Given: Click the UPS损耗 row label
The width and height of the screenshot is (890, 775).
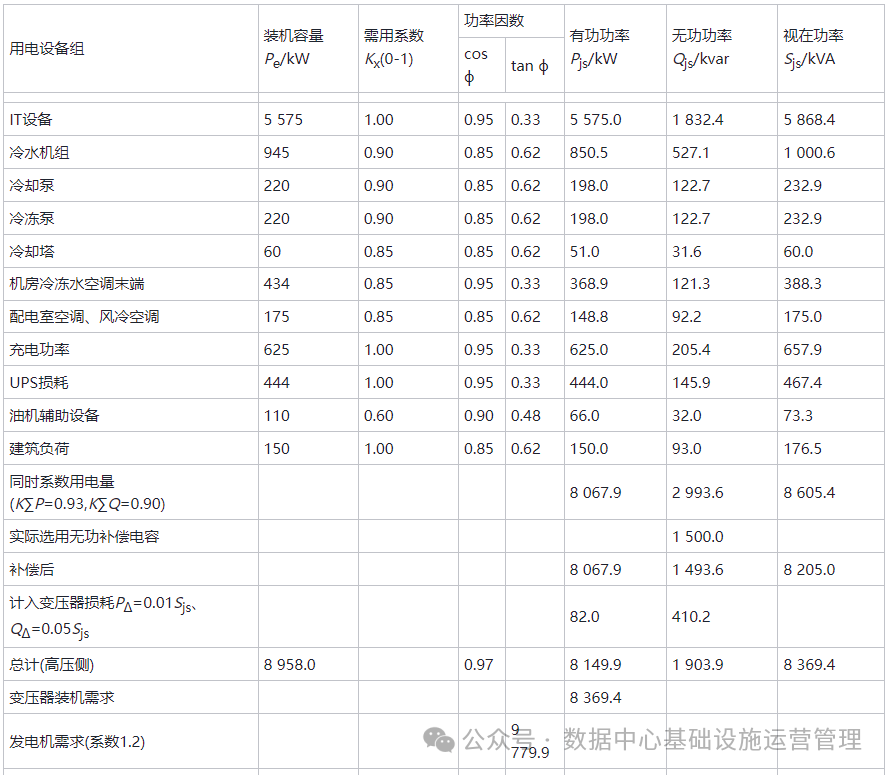Looking at the screenshot, I should point(39,383).
